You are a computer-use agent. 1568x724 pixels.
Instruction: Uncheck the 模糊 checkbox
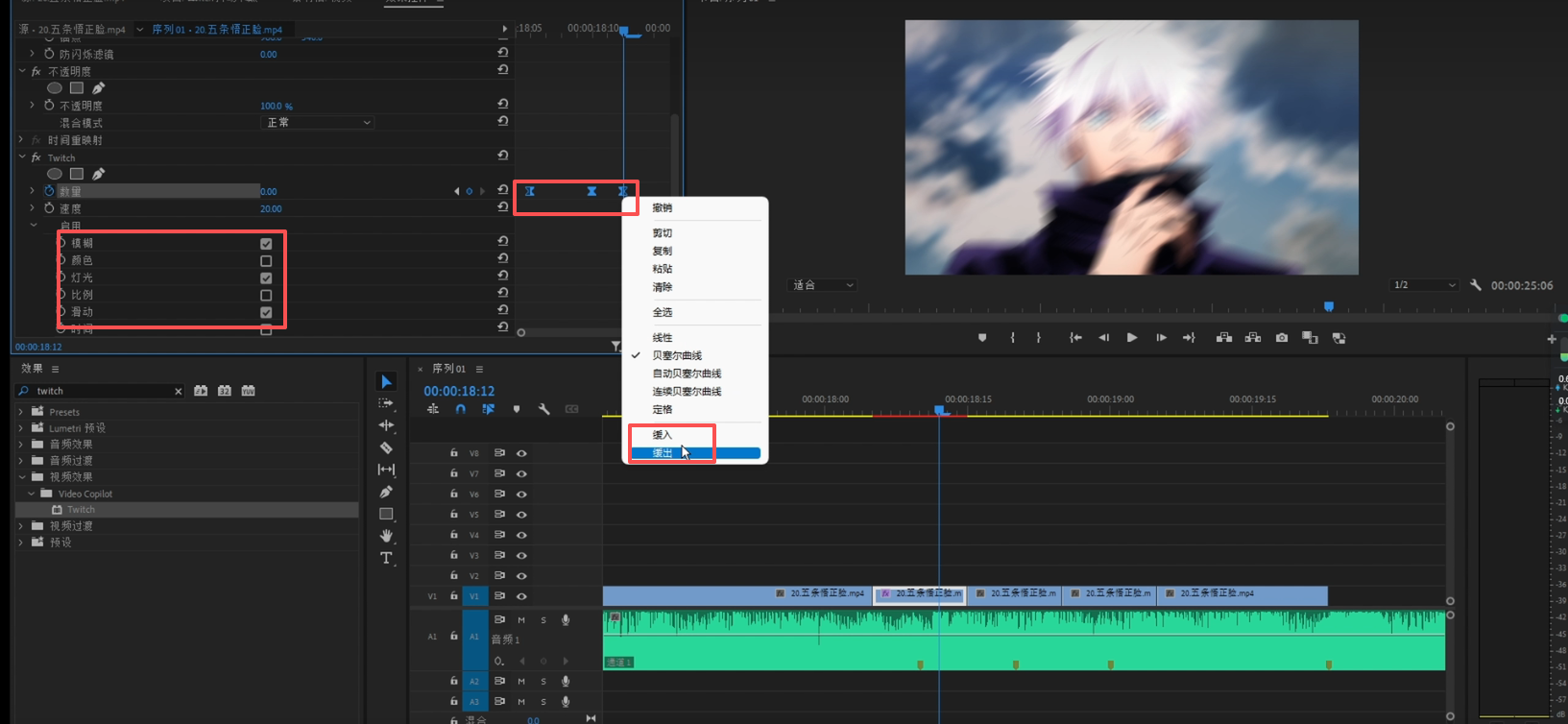[266, 244]
